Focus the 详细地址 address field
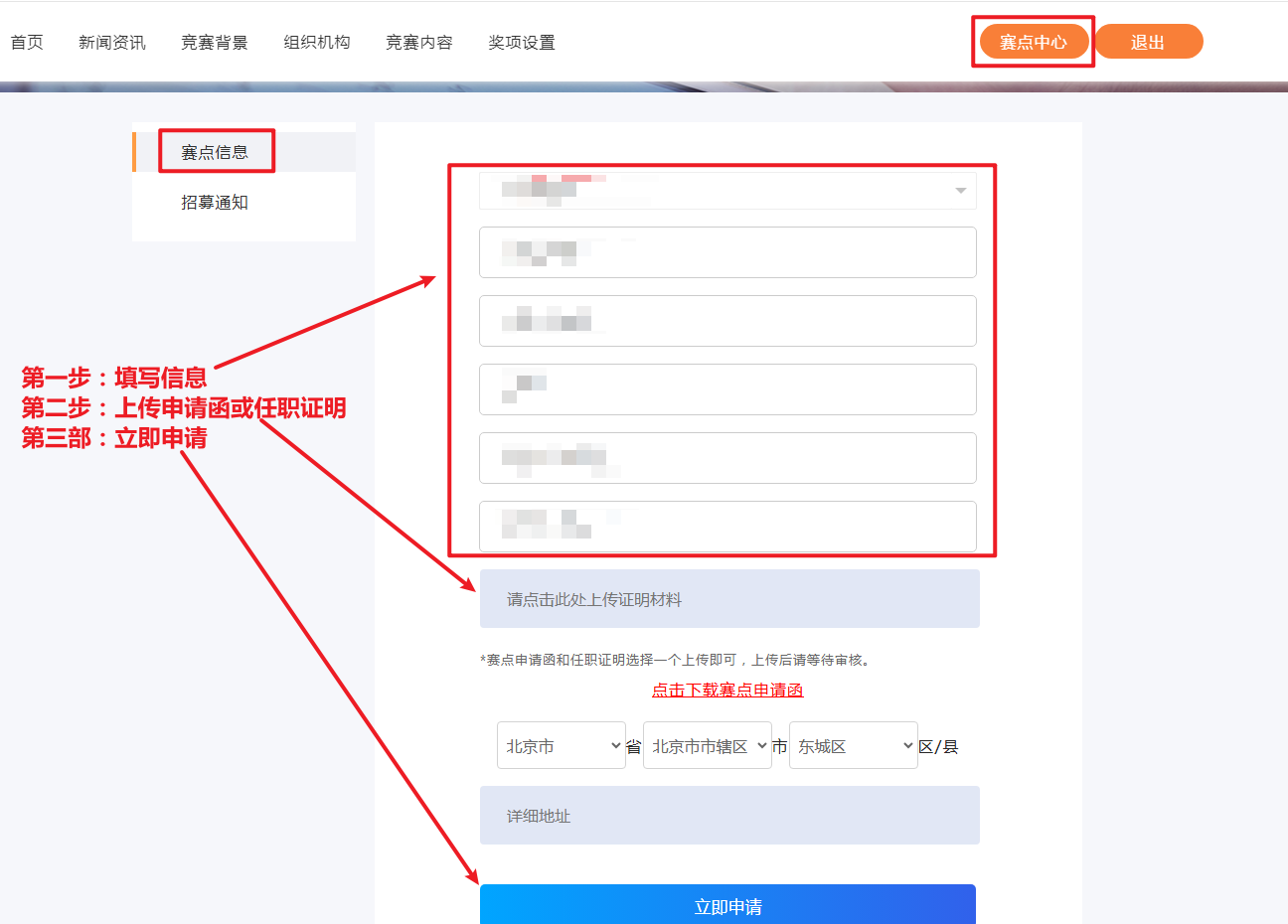This screenshot has width=1288, height=924. [x=729, y=816]
